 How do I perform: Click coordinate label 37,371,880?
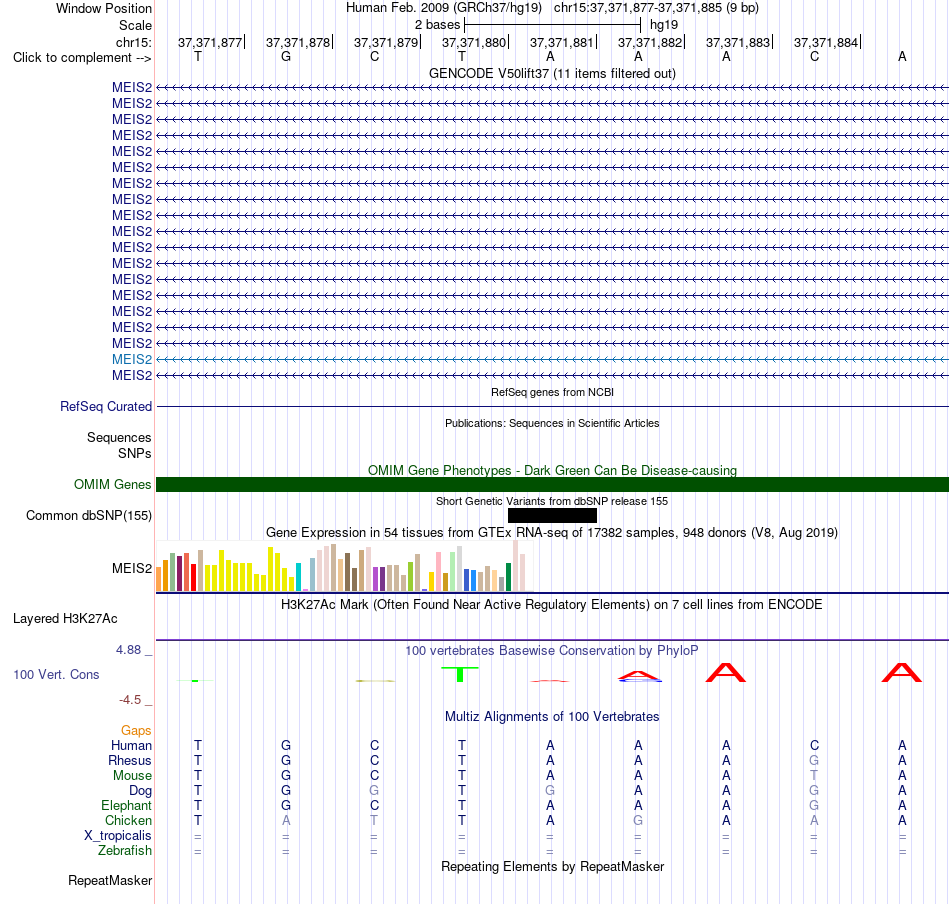coord(474,42)
